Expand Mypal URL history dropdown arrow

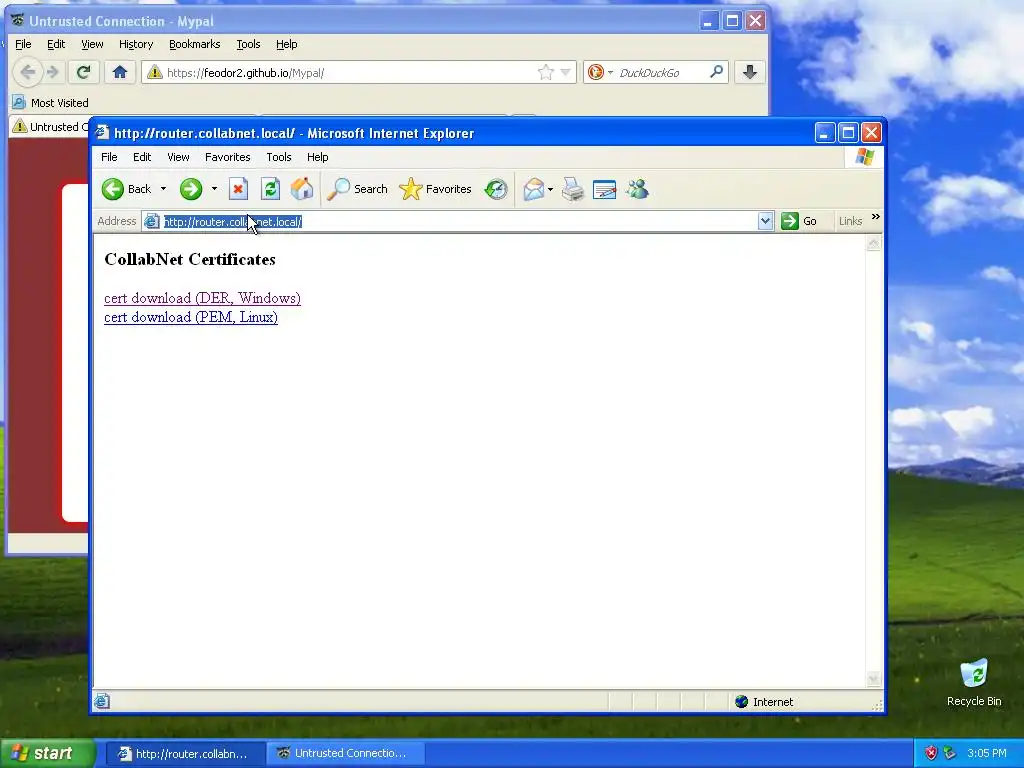click(x=566, y=72)
